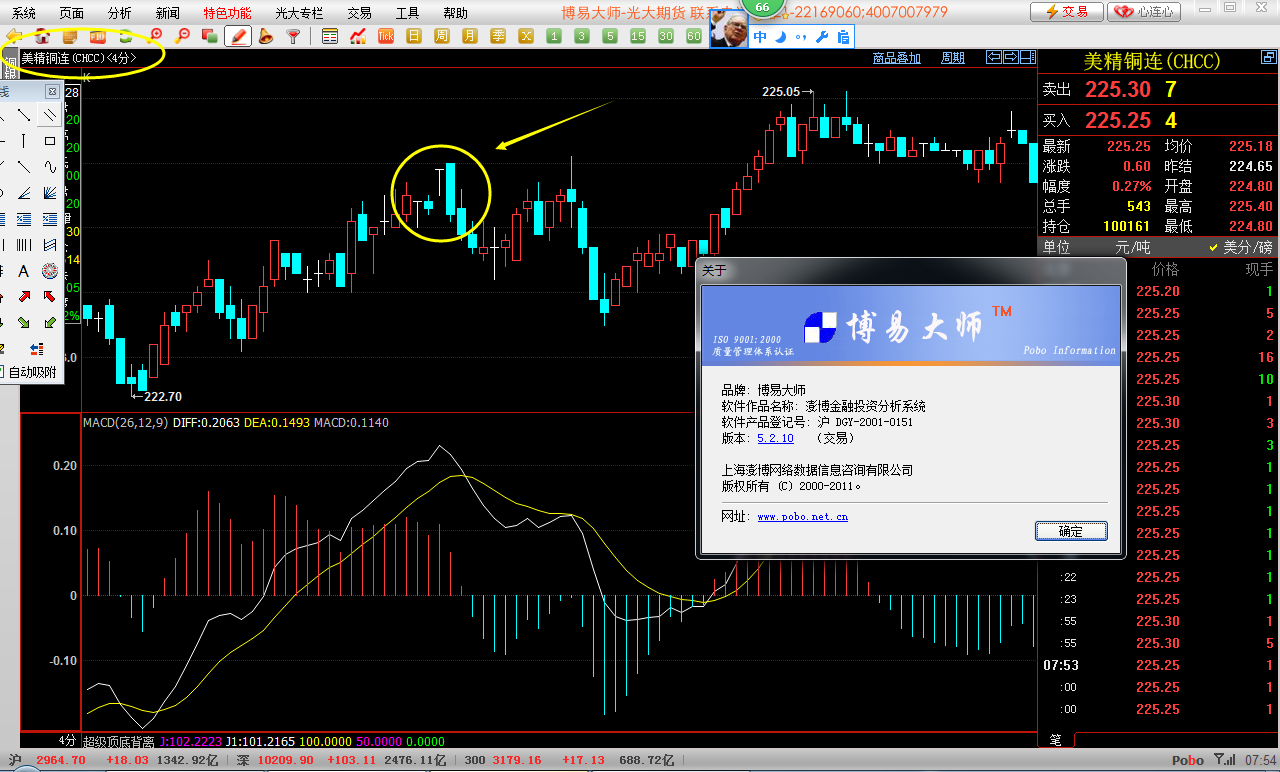This screenshot has width=1280, height=772.
Task: Click the pencil drawing tool in toolbar
Action: (x=238, y=37)
